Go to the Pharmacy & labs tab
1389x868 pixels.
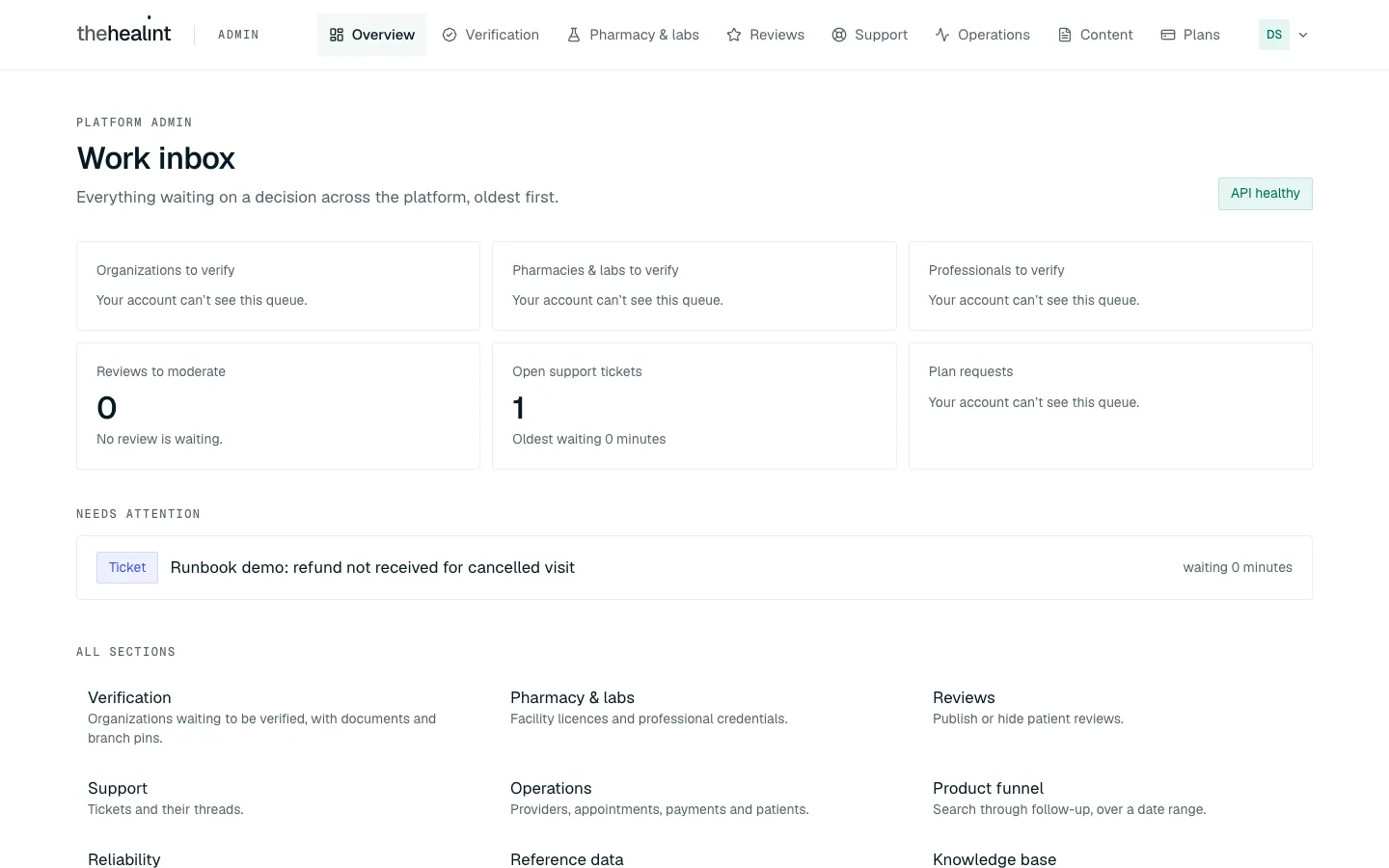[633, 35]
